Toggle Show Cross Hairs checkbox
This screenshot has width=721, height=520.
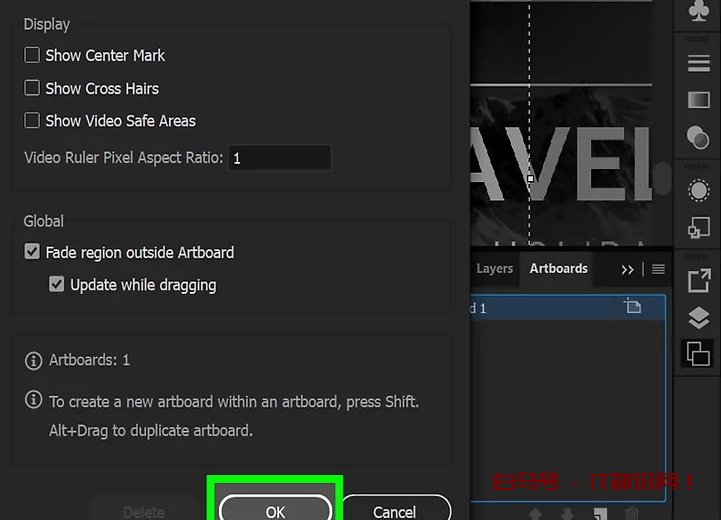[32, 88]
